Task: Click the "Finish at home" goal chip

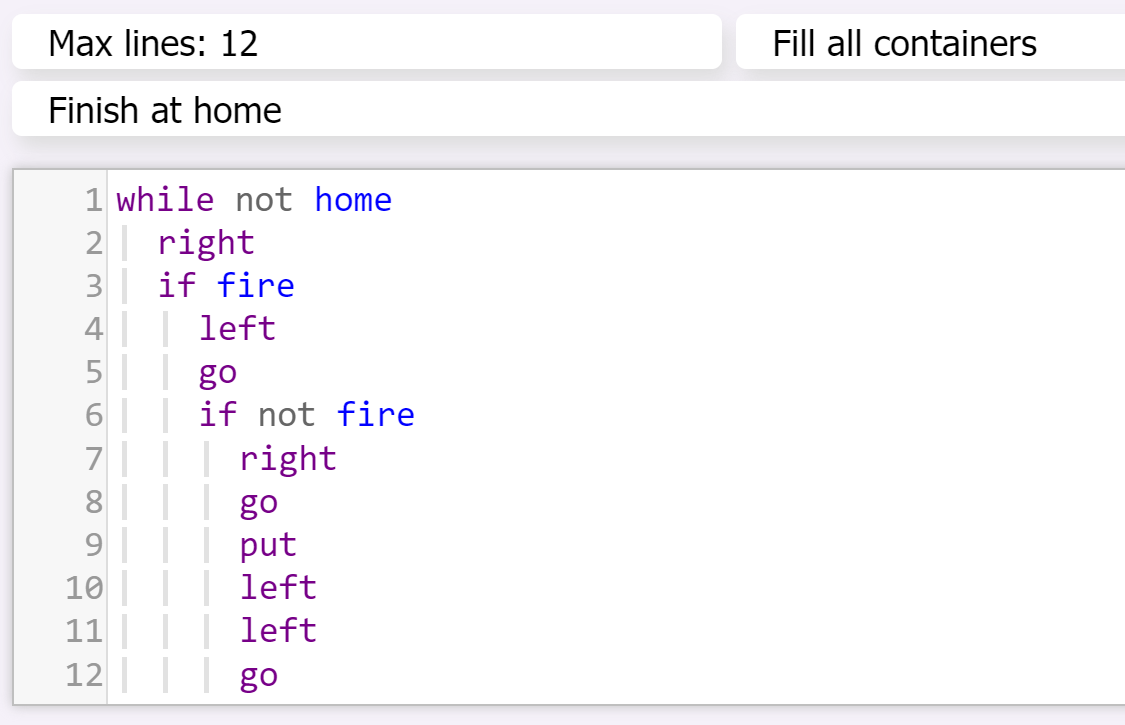Action: click(164, 110)
